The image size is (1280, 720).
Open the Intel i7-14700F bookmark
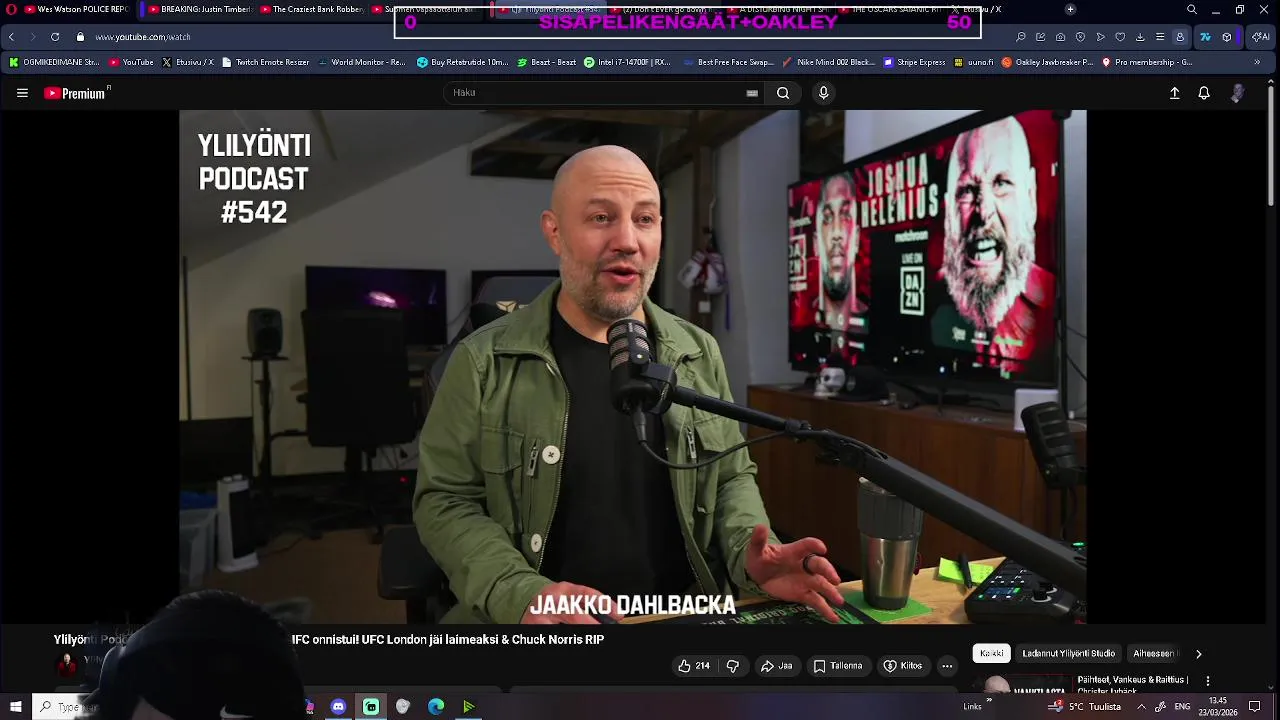(x=627, y=62)
